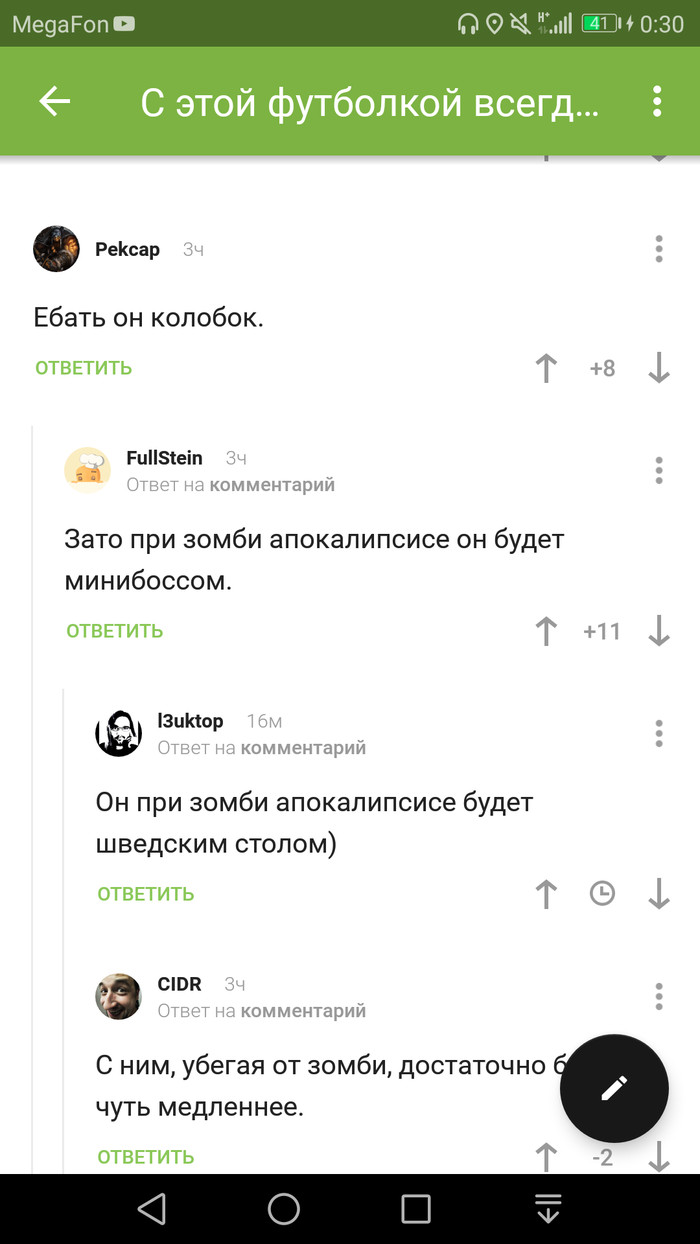
Task: Tap the clock icon on l3uktop's comment
Action: (x=602, y=893)
